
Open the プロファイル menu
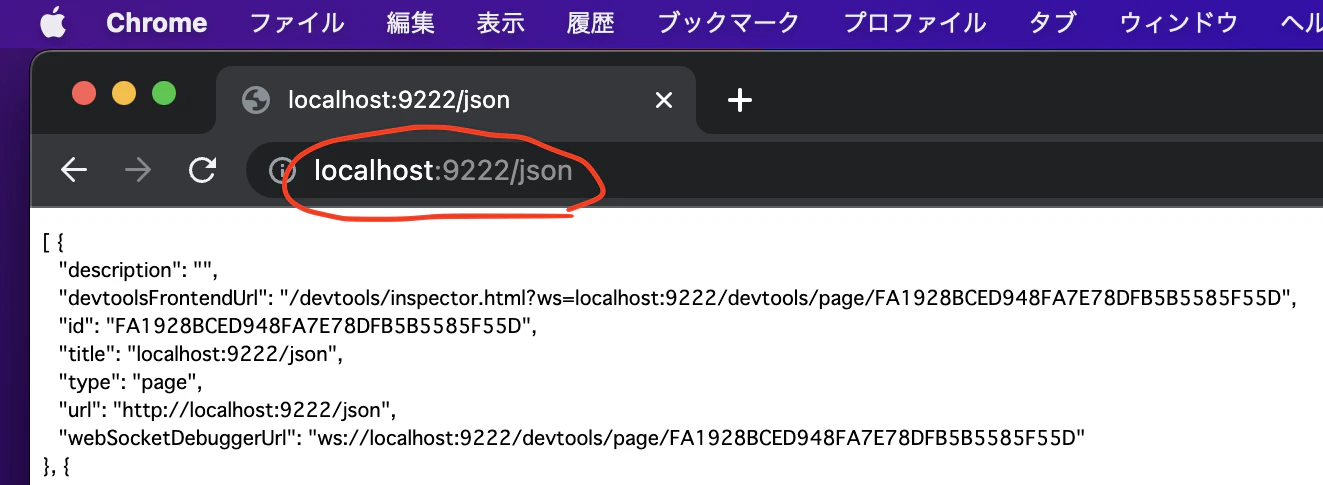(914, 23)
